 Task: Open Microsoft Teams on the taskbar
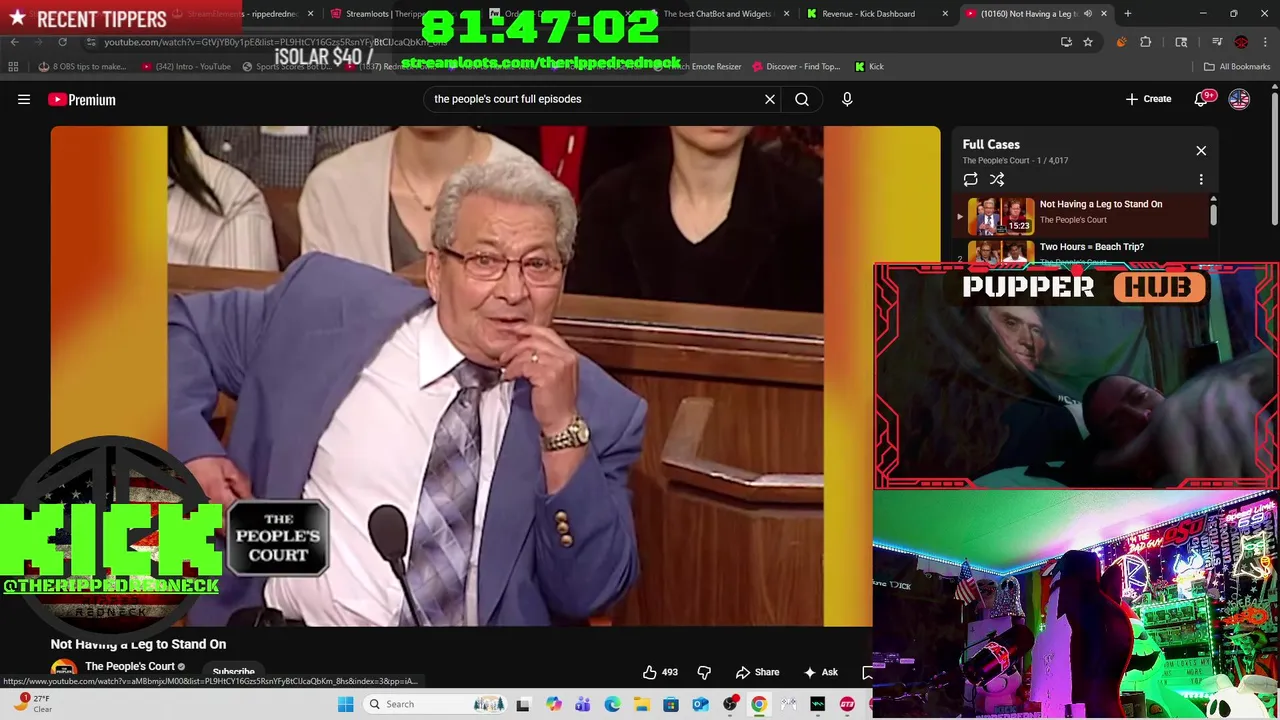point(582,704)
